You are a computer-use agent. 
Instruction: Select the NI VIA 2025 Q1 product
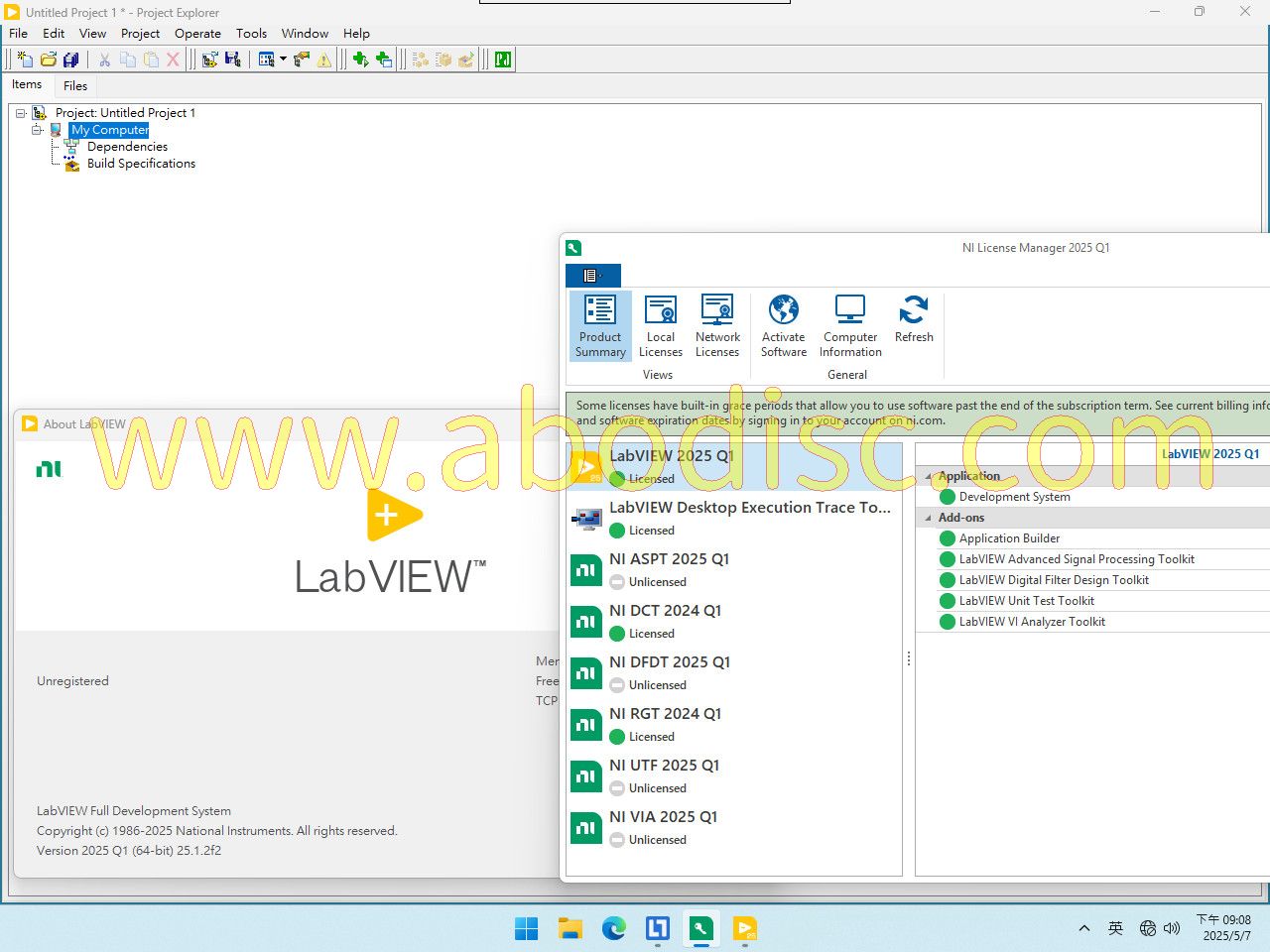[733, 827]
